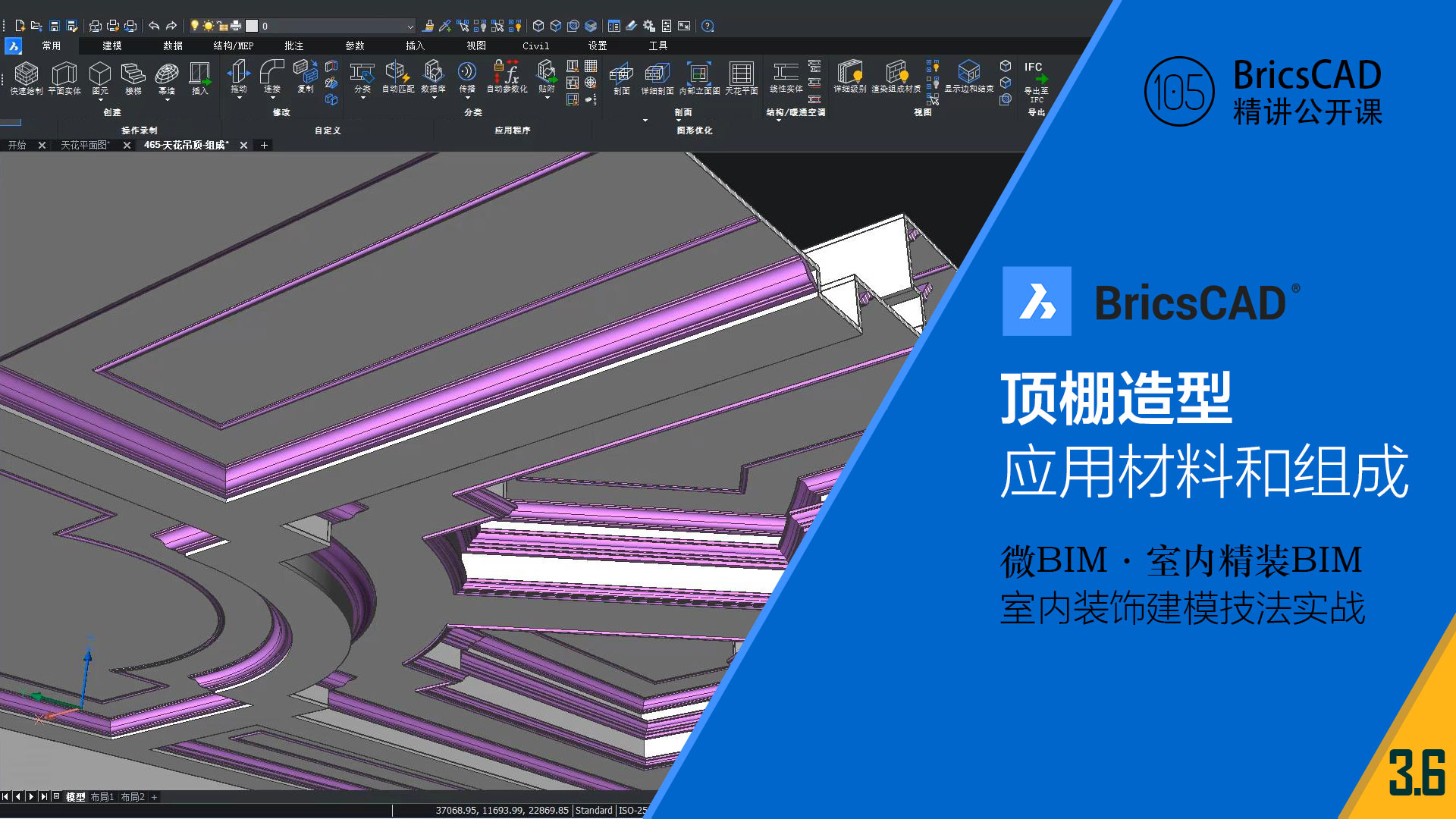Expand the 数据库 library dropdown arrow
1456x819 pixels.
[x=433, y=99]
